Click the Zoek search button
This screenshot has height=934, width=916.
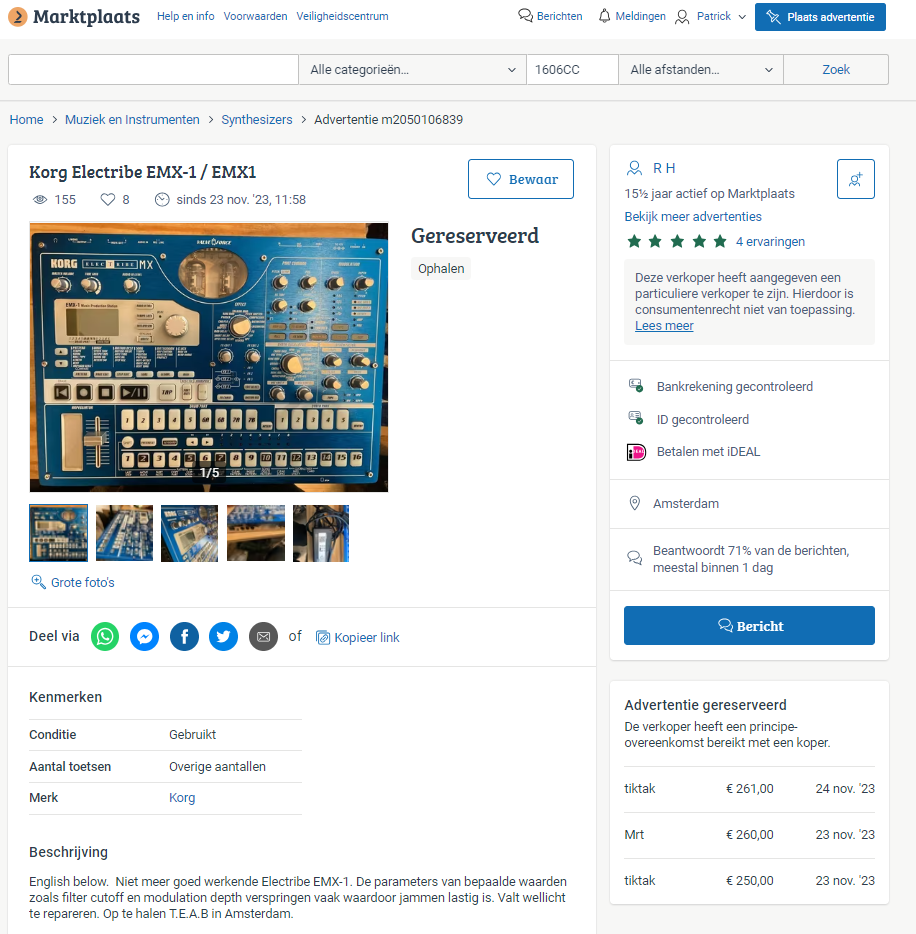[836, 70]
